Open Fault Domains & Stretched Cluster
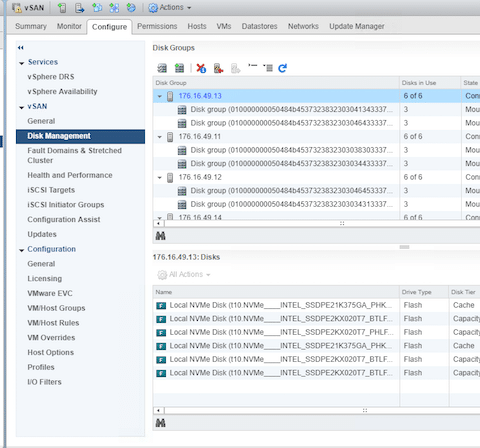480x448 pixels. click(74, 155)
